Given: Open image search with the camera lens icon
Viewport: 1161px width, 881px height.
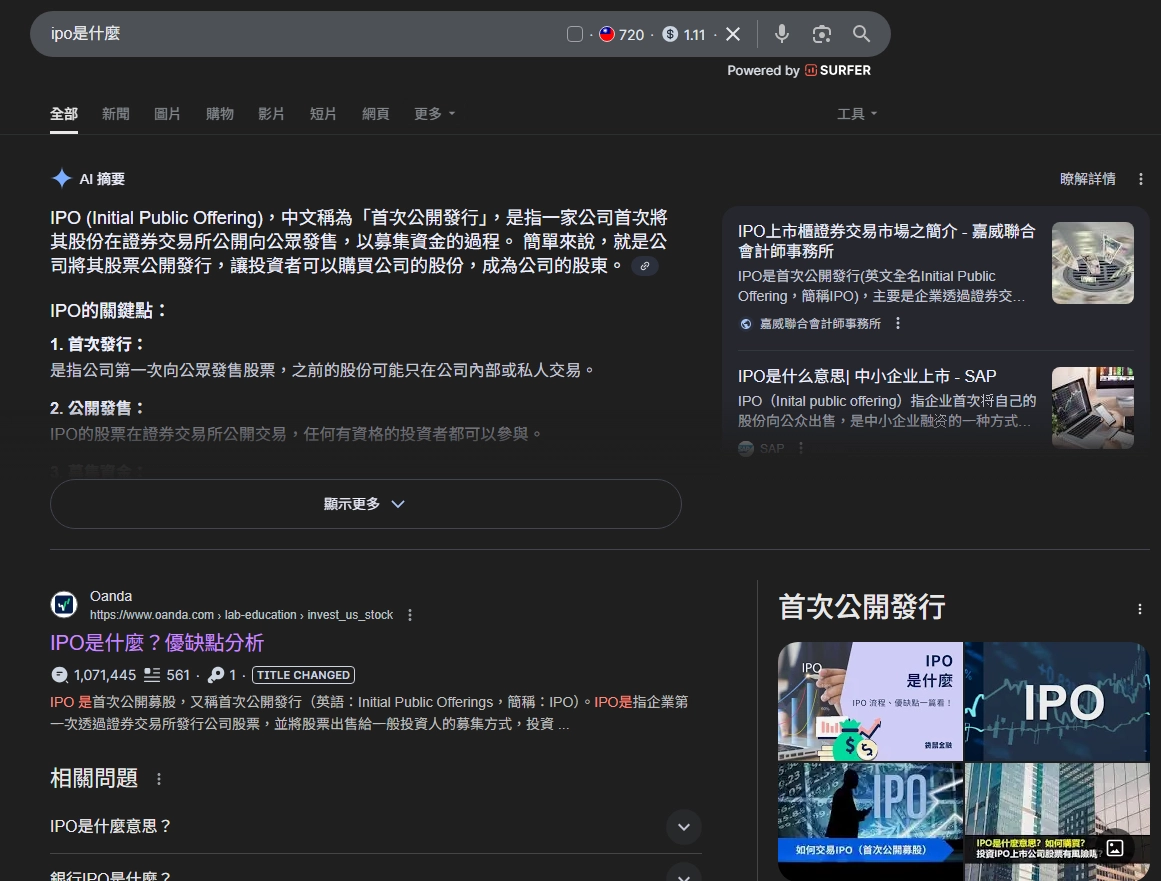Looking at the screenshot, I should point(822,34).
